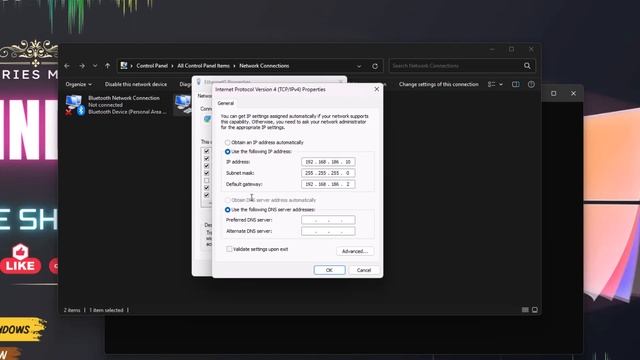Click the Subnet mask field

click(328, 173)
